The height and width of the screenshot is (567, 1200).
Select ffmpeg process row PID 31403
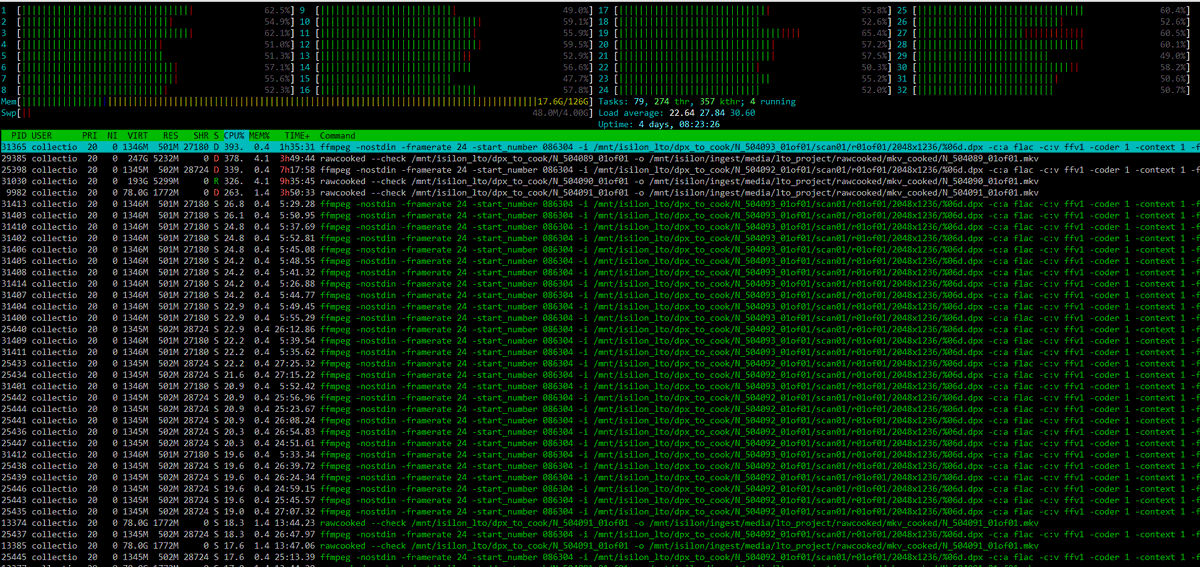click(600, 215)
